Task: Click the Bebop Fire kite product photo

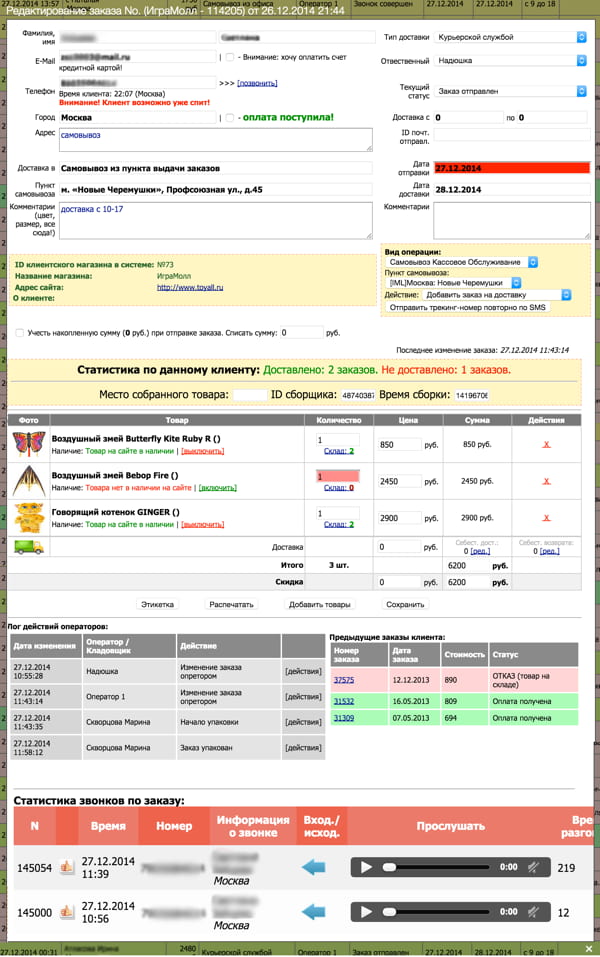Action: [x=29, y=481]
